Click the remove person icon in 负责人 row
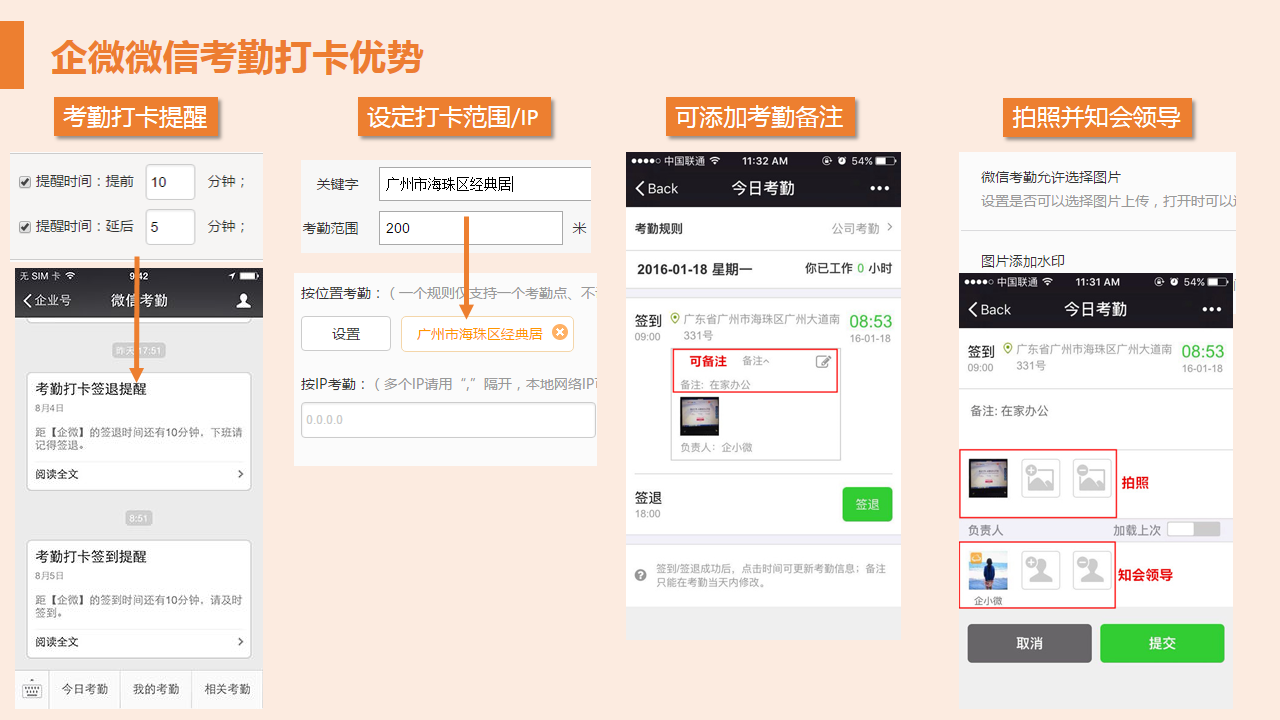The height and width of the screenshot is (720, 1280). coord(1092,570)
